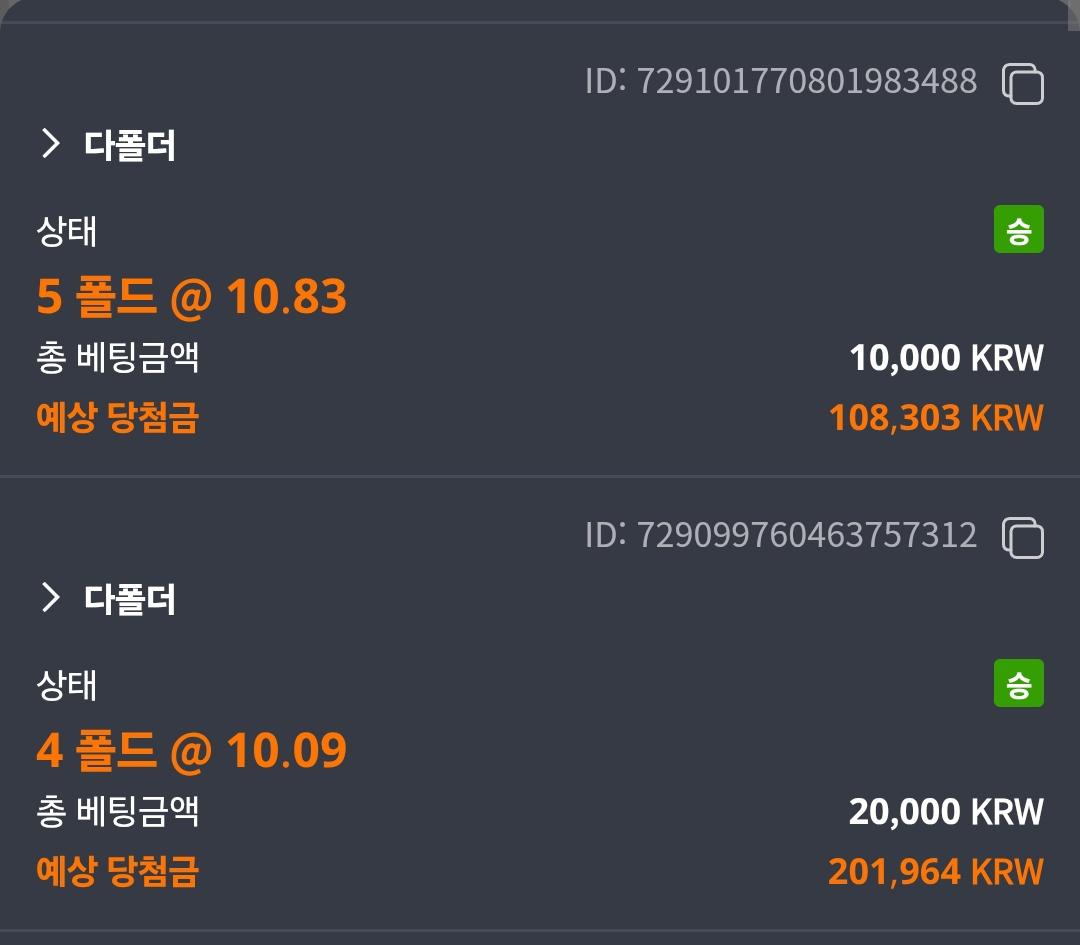Tap 예상 당첨금 label in first bet
Viewport: 1080px width, 945px height.
pos(117,418)
